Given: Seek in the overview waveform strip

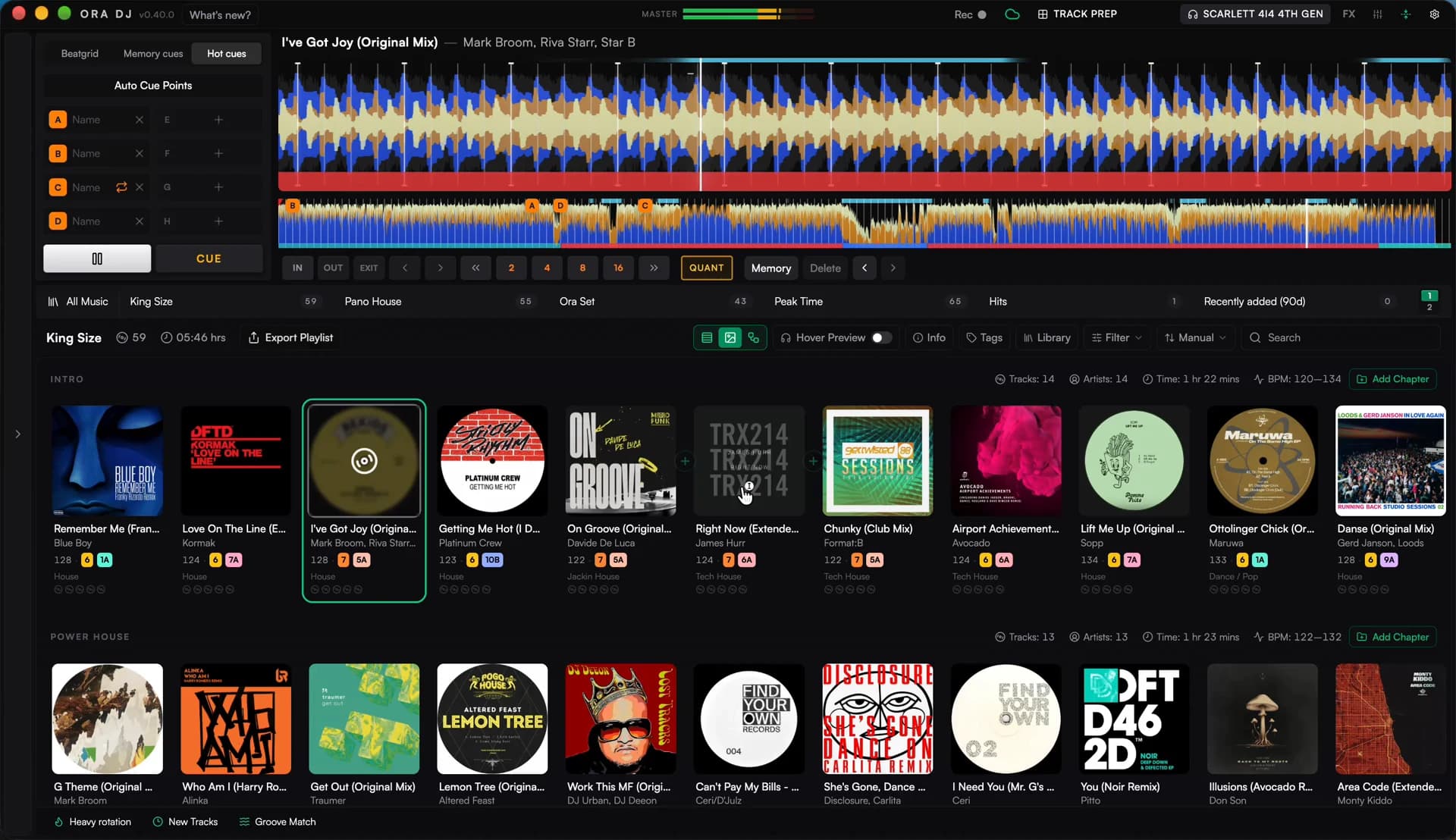Looking at the screenshot, I should tap(864, 224).
